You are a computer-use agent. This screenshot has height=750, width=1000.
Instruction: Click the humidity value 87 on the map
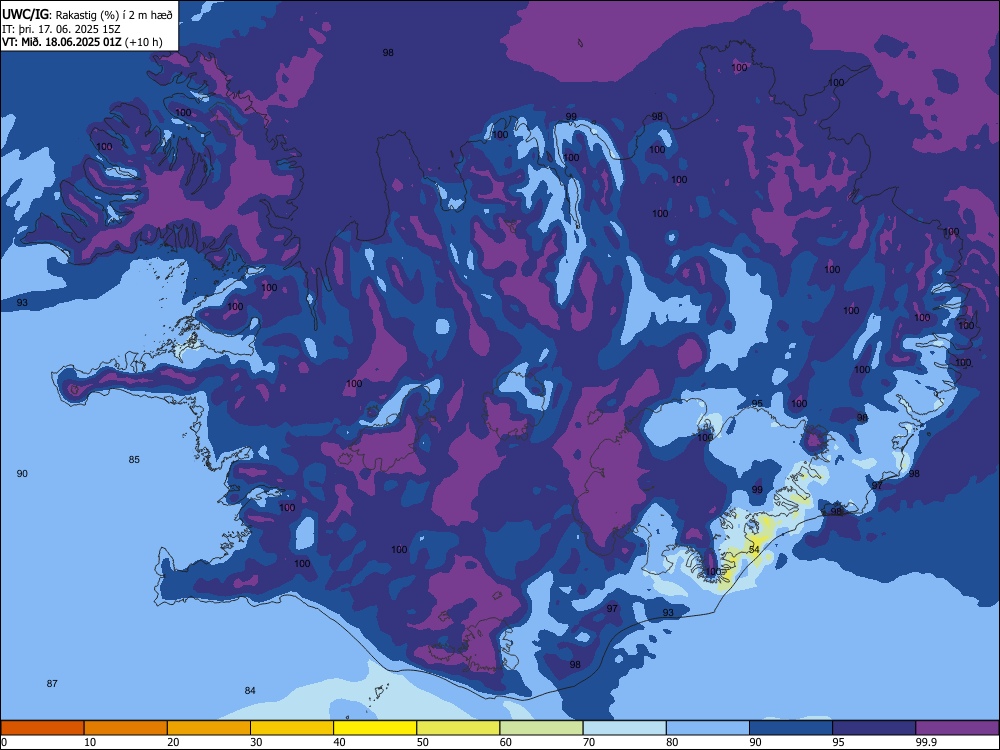[52, 684]
